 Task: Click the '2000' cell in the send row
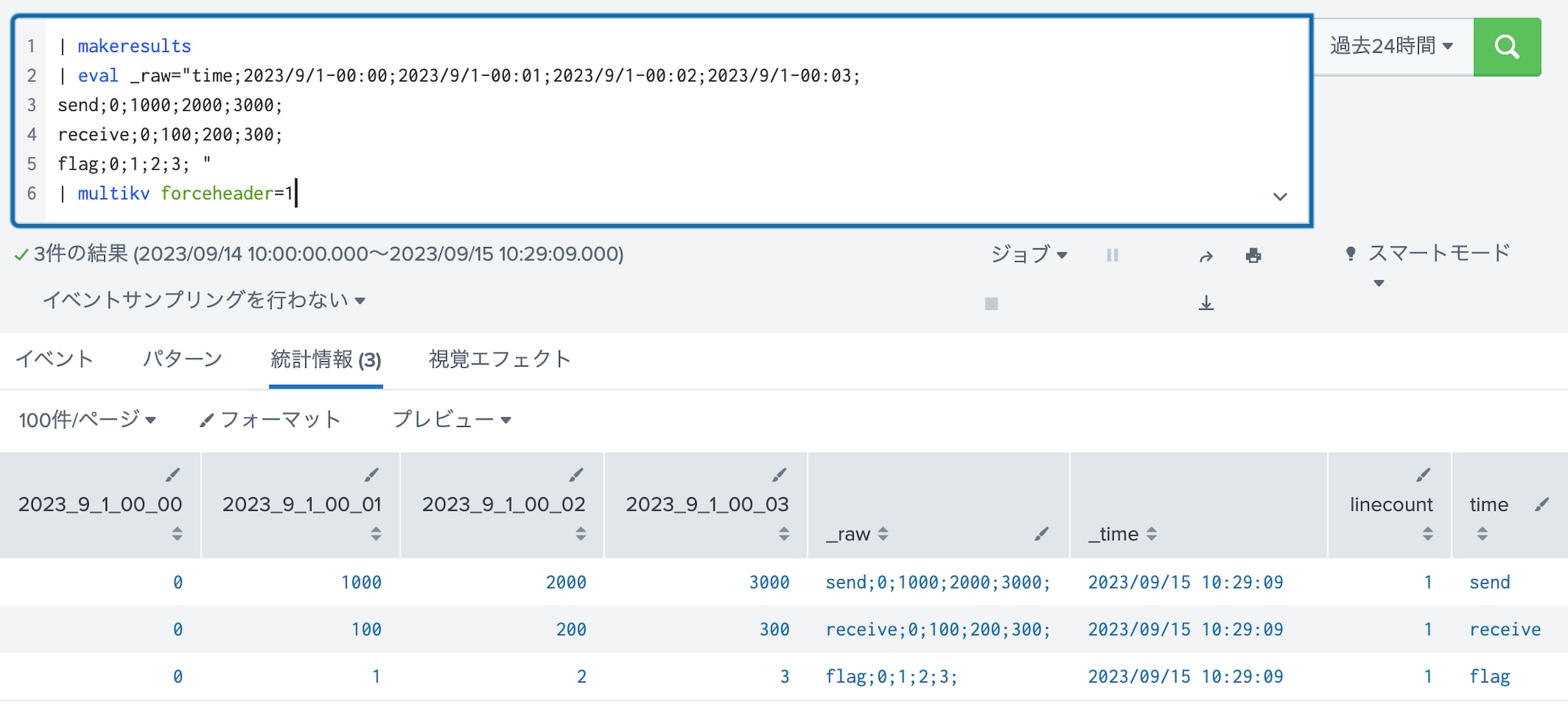[566, 582]
